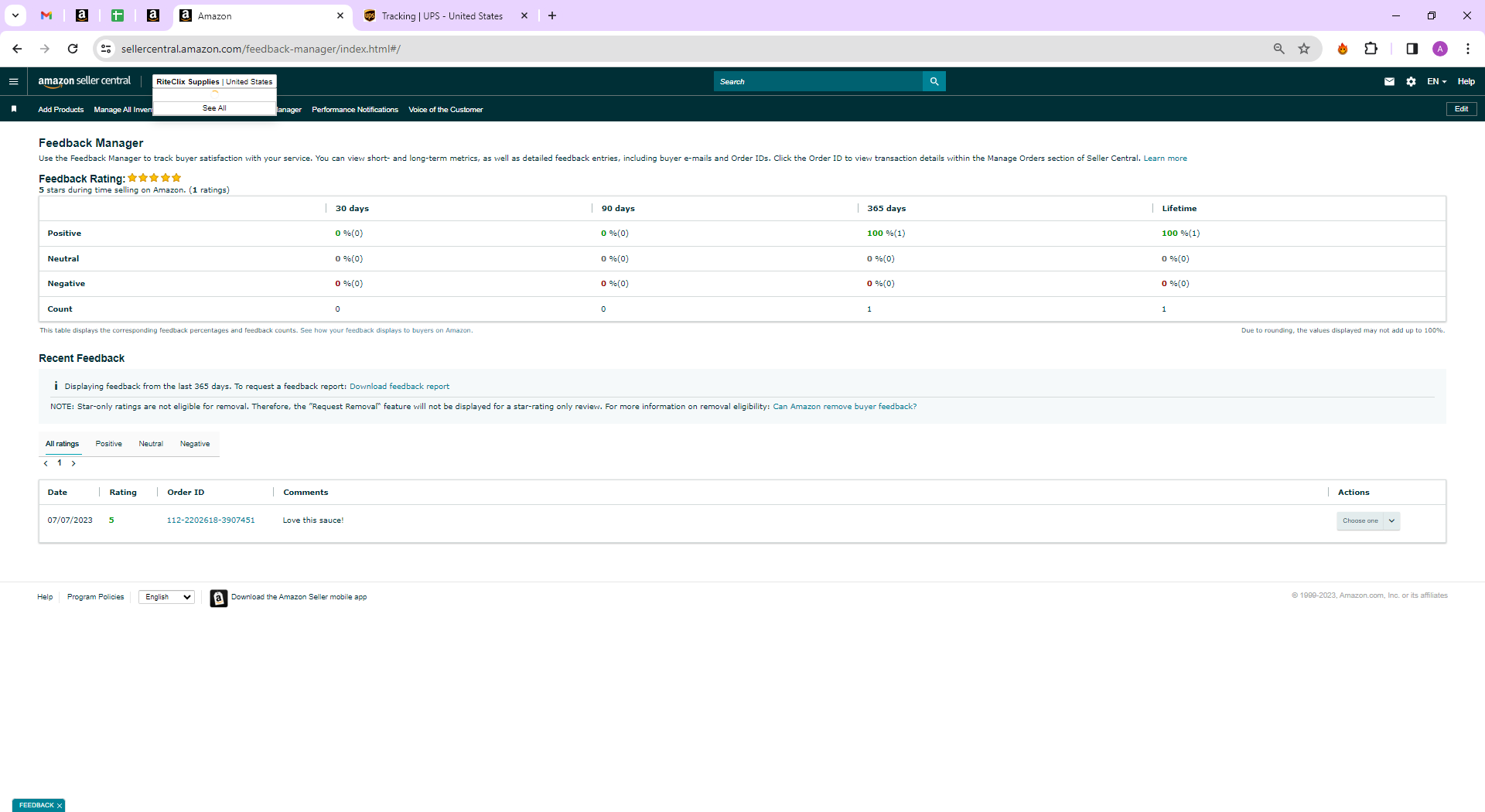Viewport: 1485px width, 812px height.
Task: Open the Chrome three-dot menu
Action: tap(1467, 49)
